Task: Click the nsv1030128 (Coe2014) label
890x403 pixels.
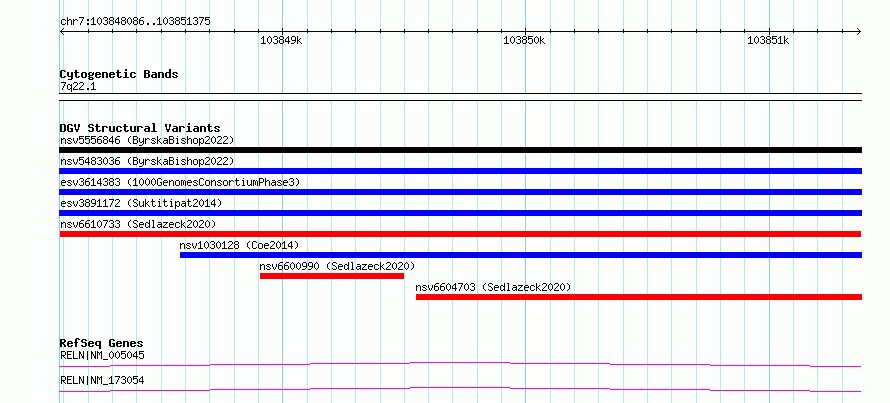Action: pos(239,245)
